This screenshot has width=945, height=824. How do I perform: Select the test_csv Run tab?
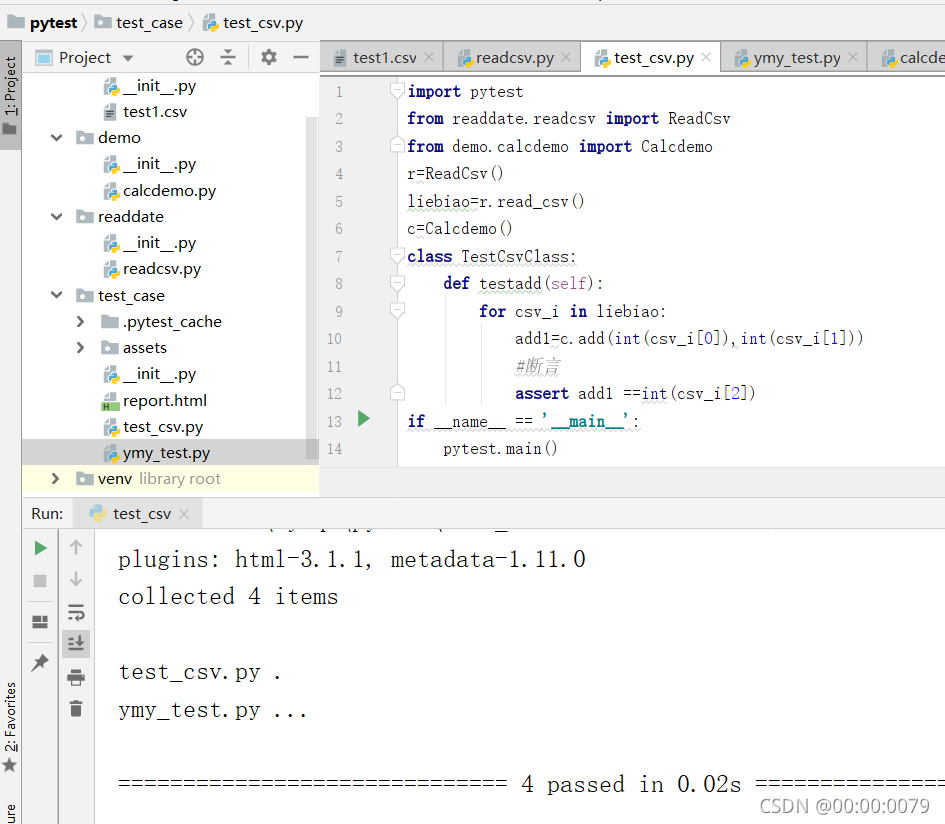[138, 514]
